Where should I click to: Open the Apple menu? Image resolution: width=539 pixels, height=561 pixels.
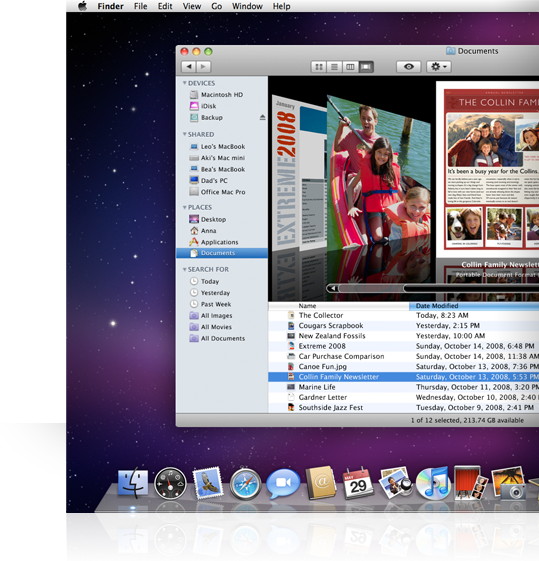[x=83, y=6]
